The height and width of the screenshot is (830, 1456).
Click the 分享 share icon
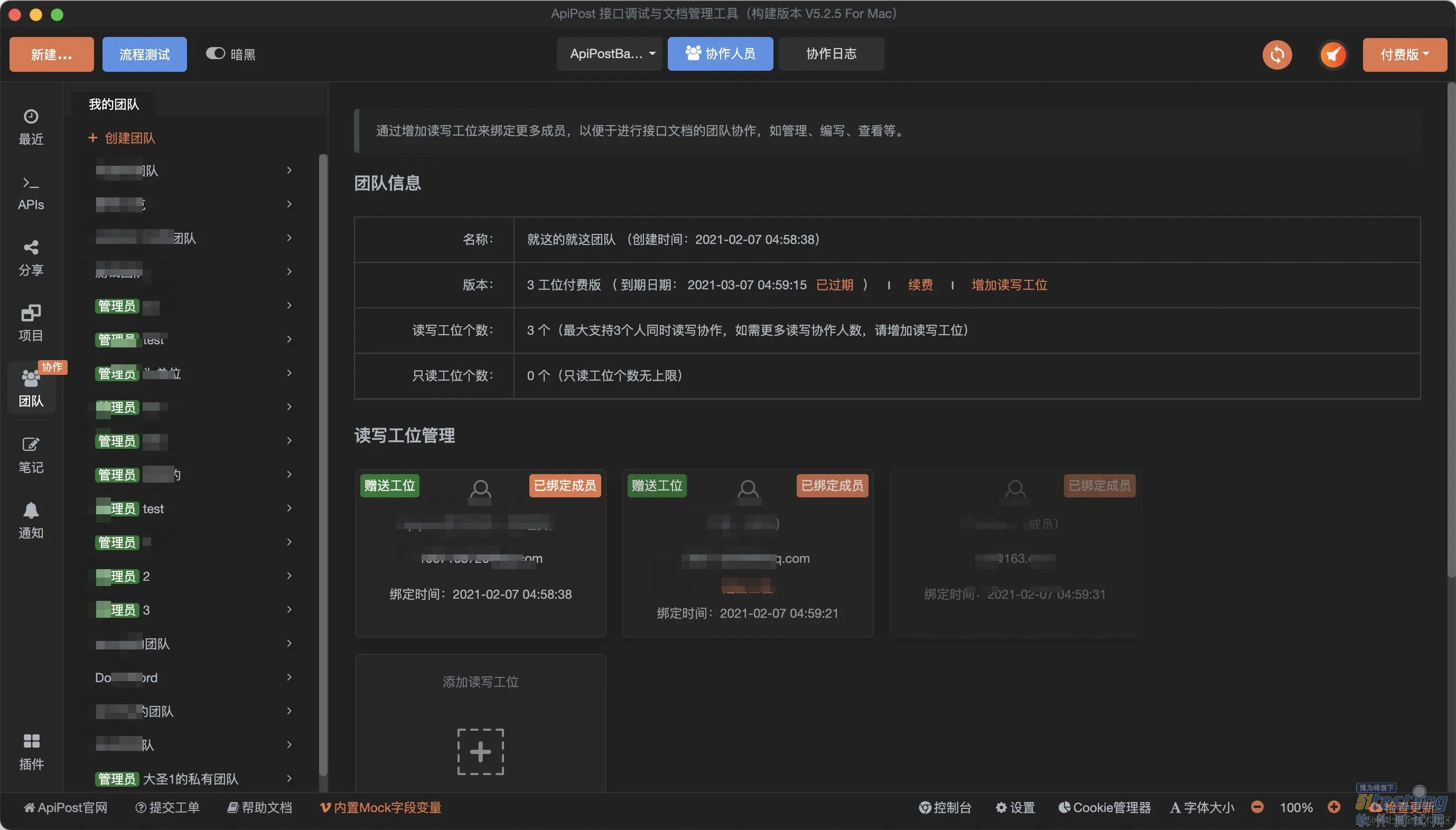pos(31,248)
